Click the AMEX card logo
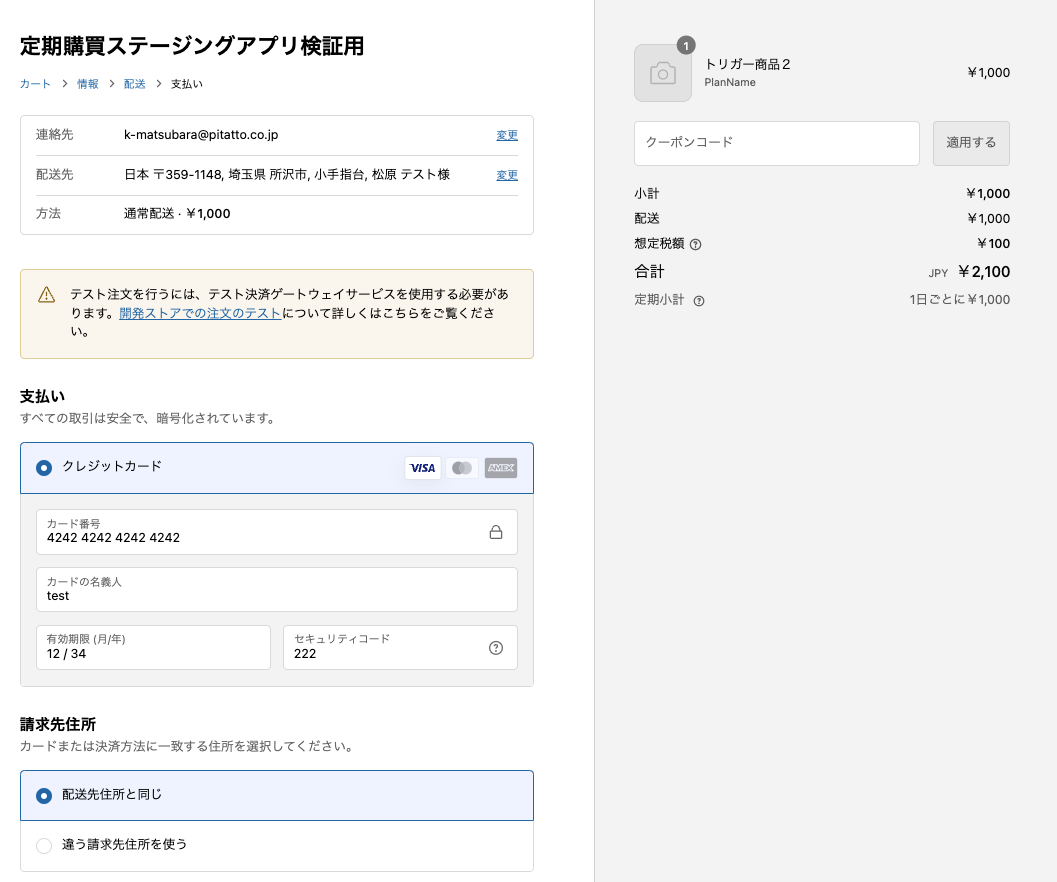This screenshot has height=882, width=1057. [500, 468]
